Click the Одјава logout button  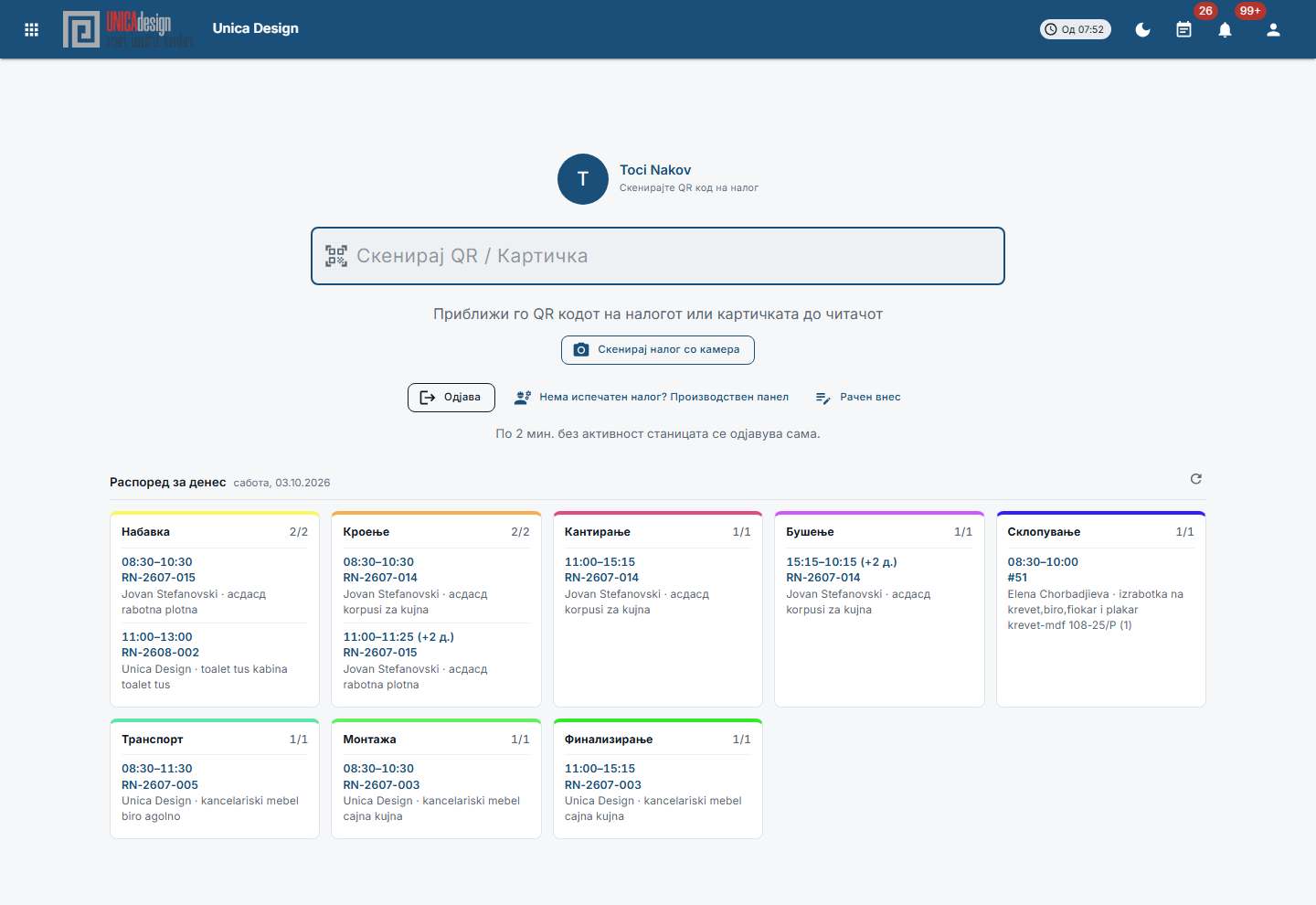pyautogui.click(x=451, y=398)
